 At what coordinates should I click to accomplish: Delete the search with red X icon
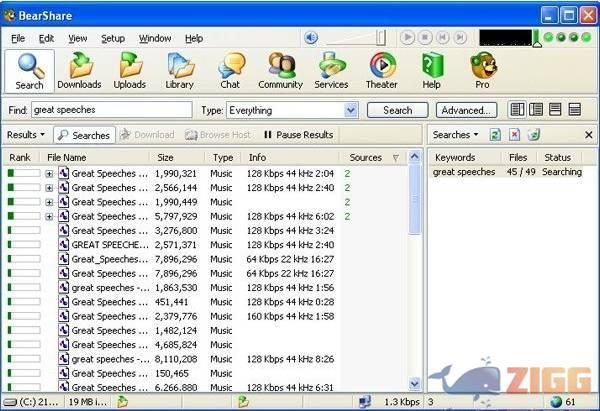click(514, 135)
